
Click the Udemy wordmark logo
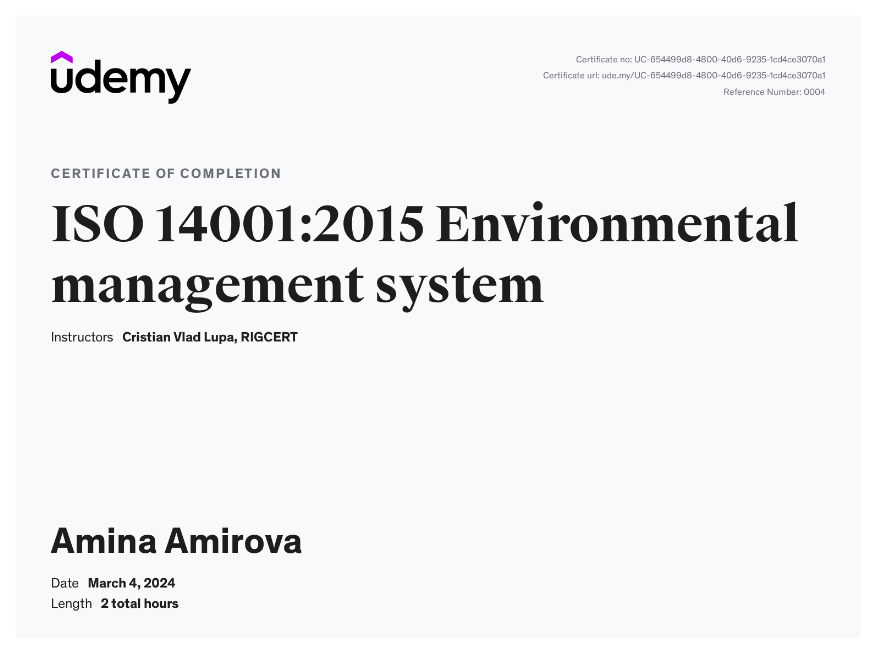pyautogui.click(x=121, y=79)
